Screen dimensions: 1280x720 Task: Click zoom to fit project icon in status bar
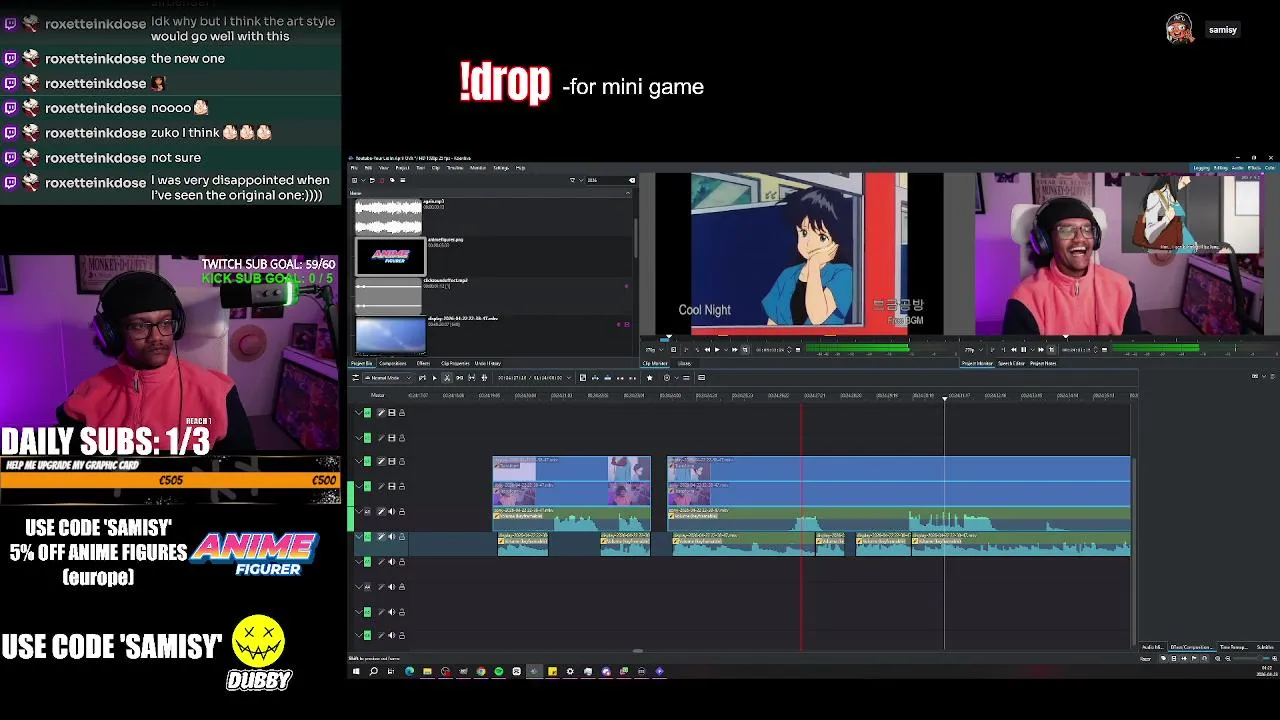(1217, 659)
